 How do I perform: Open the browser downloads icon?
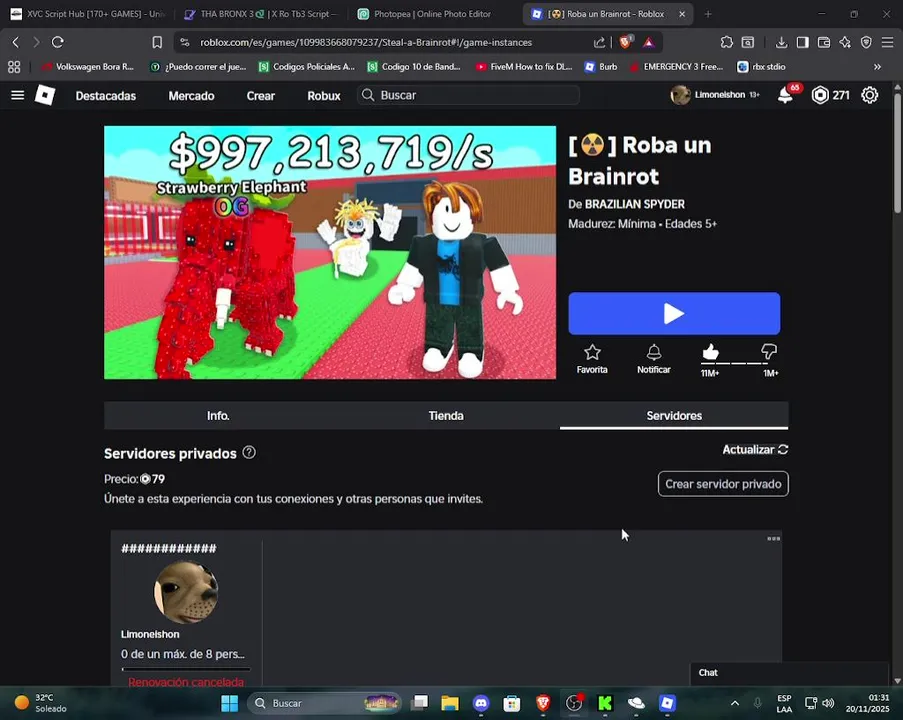(781, 42)
